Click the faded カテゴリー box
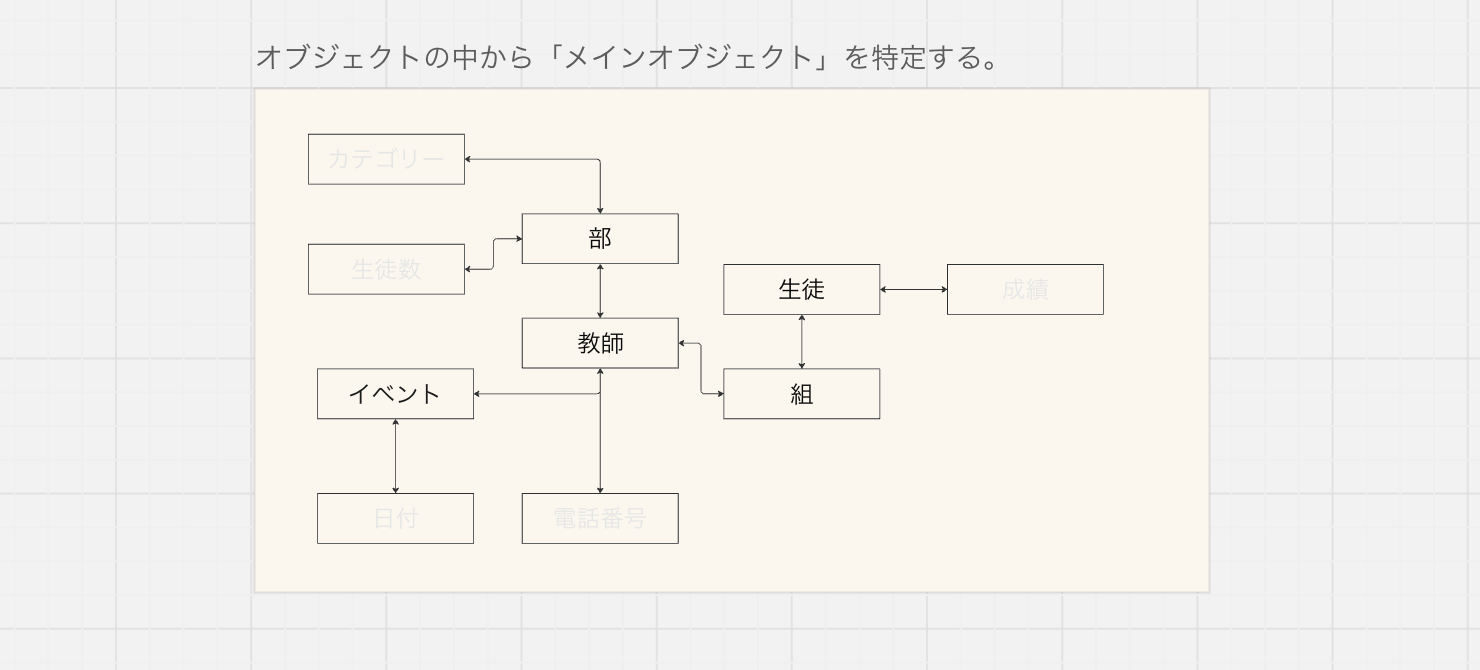Screen dimensions: 1480x670 pyautogui.click(x=386, y=159)
